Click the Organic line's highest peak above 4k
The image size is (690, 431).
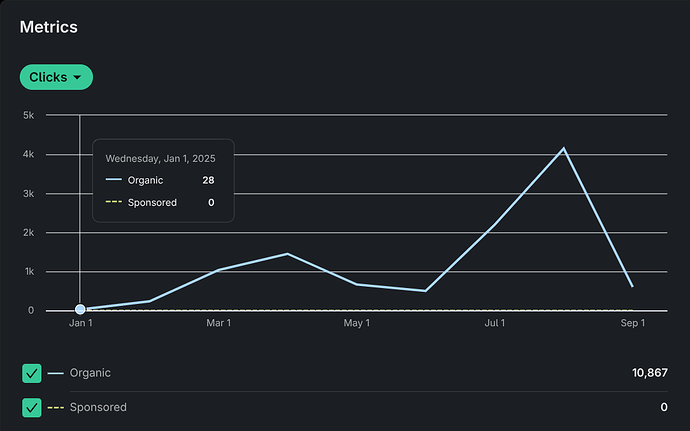[563, 149]
